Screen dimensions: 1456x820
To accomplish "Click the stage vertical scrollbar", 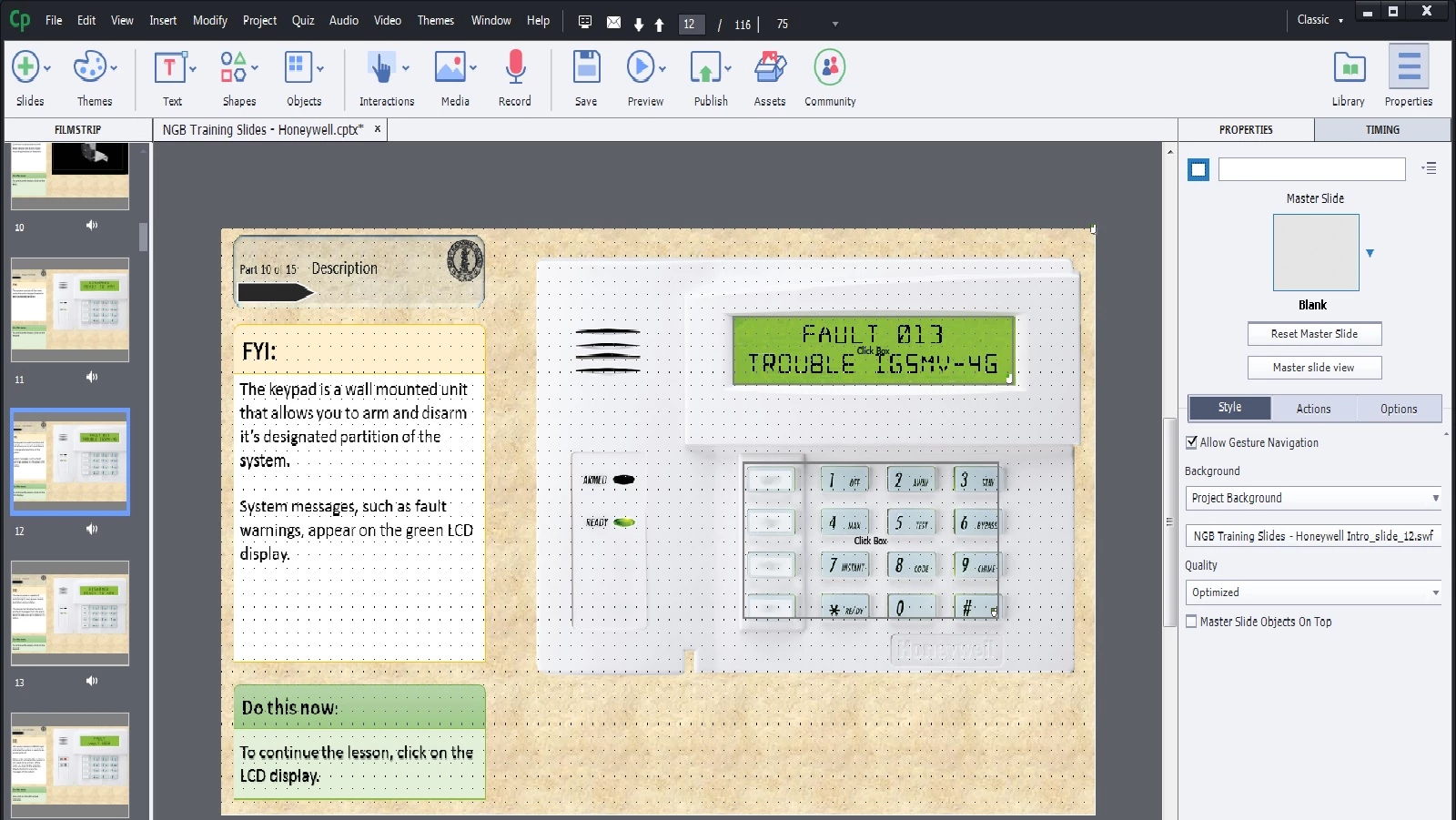I will click(1169, 521).
